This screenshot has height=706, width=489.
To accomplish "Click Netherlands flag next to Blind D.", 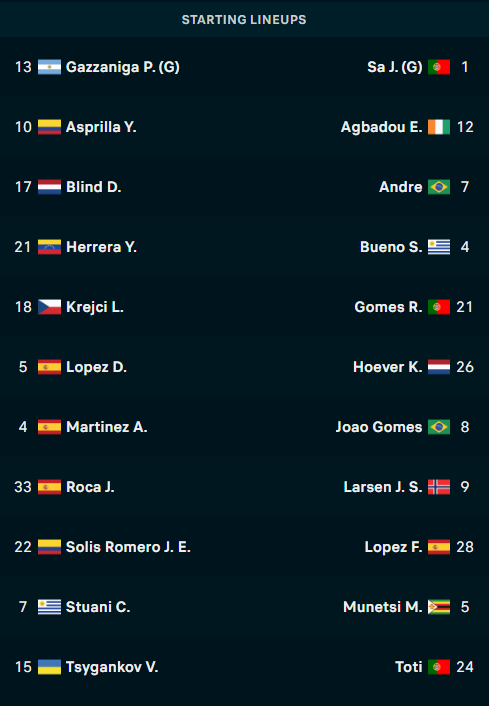I will click(x=49, y=187).
